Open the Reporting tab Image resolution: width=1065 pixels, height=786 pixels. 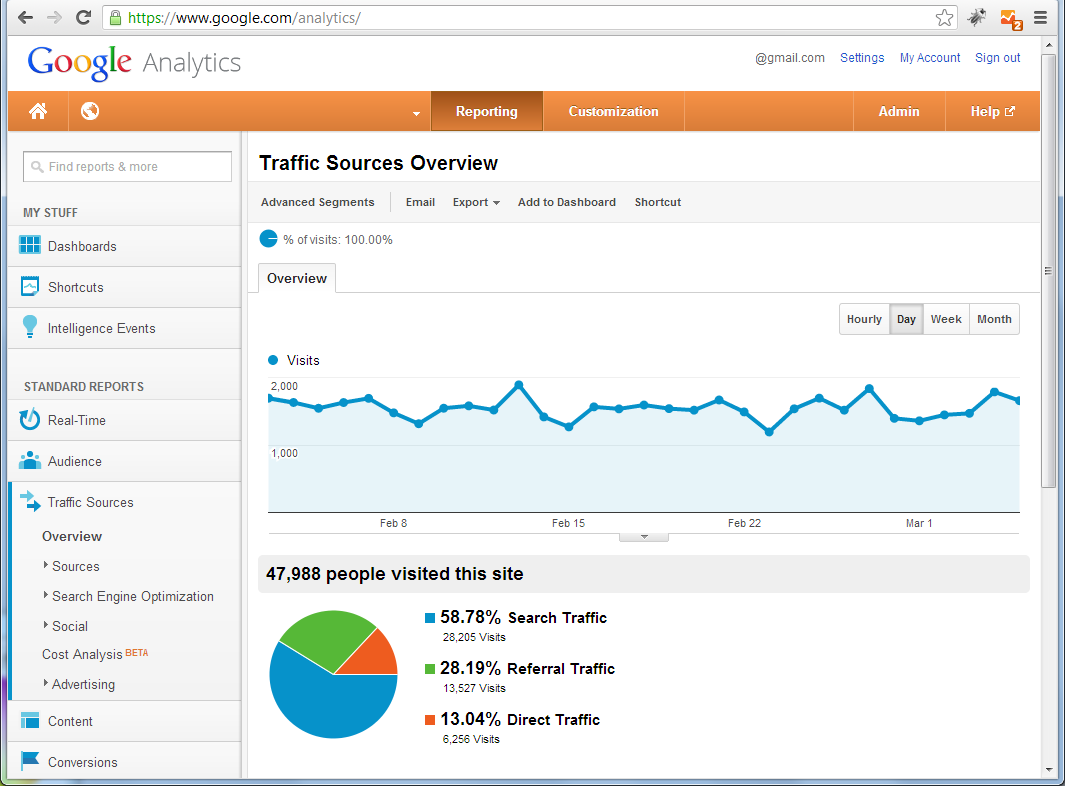(x=486, y=111)
